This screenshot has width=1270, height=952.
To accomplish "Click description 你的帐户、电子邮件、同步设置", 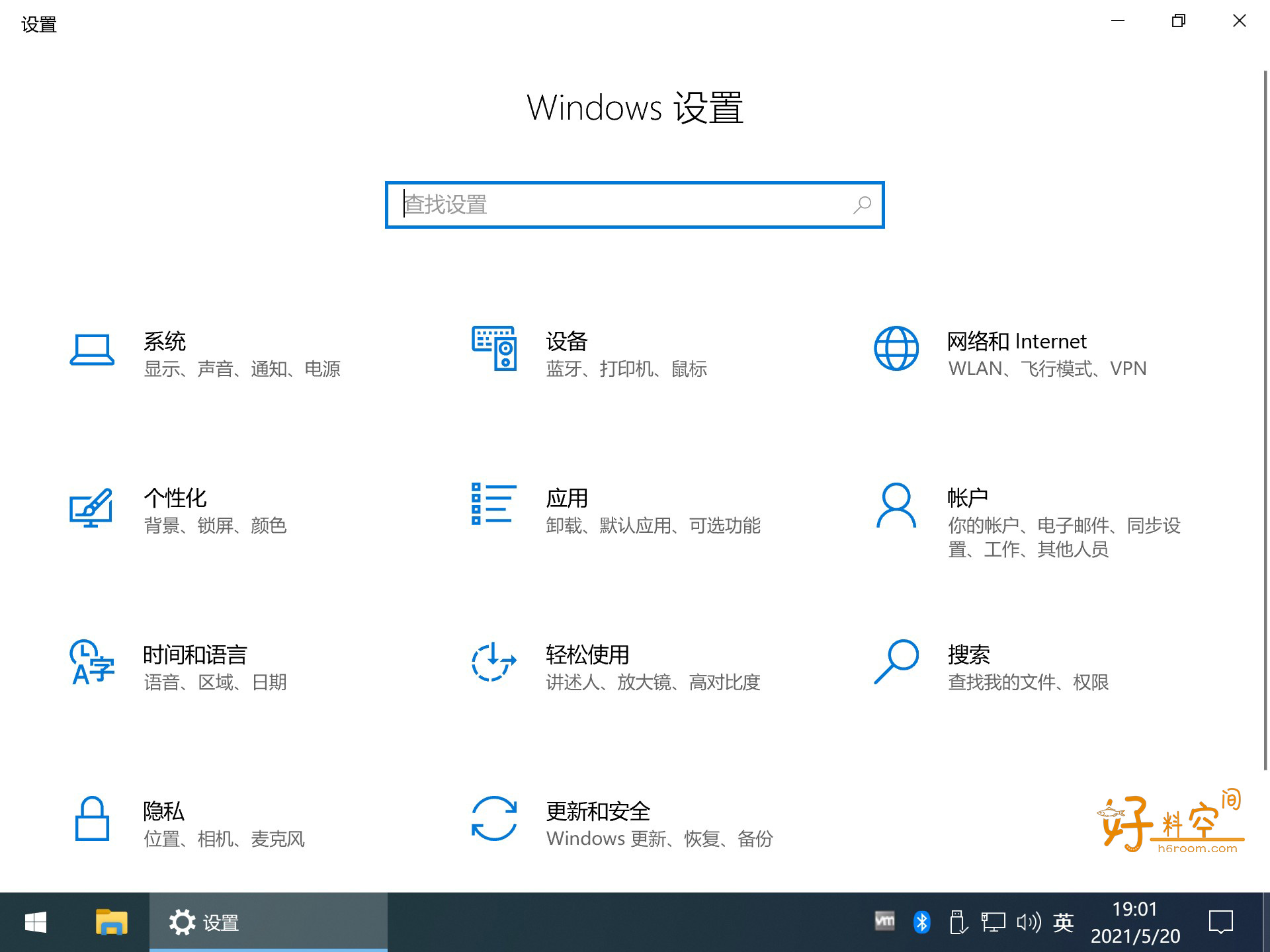I will (x=1064, y=537).
